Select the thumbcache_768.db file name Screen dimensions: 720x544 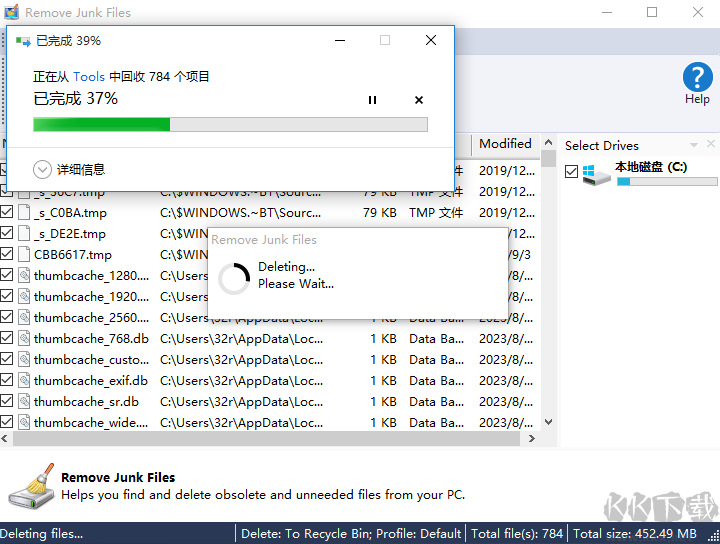click(x=91, y=339)
